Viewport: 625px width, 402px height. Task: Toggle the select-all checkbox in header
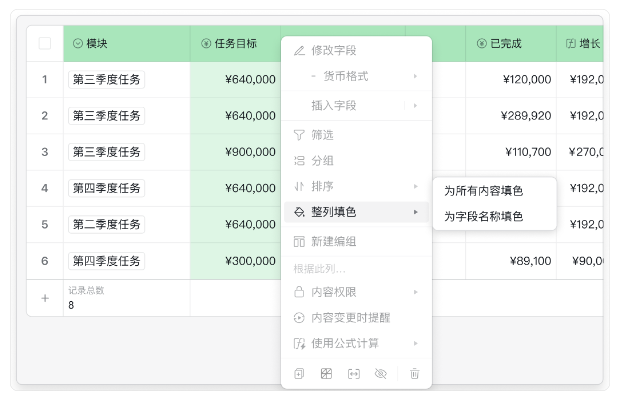[x=44, y=44]
